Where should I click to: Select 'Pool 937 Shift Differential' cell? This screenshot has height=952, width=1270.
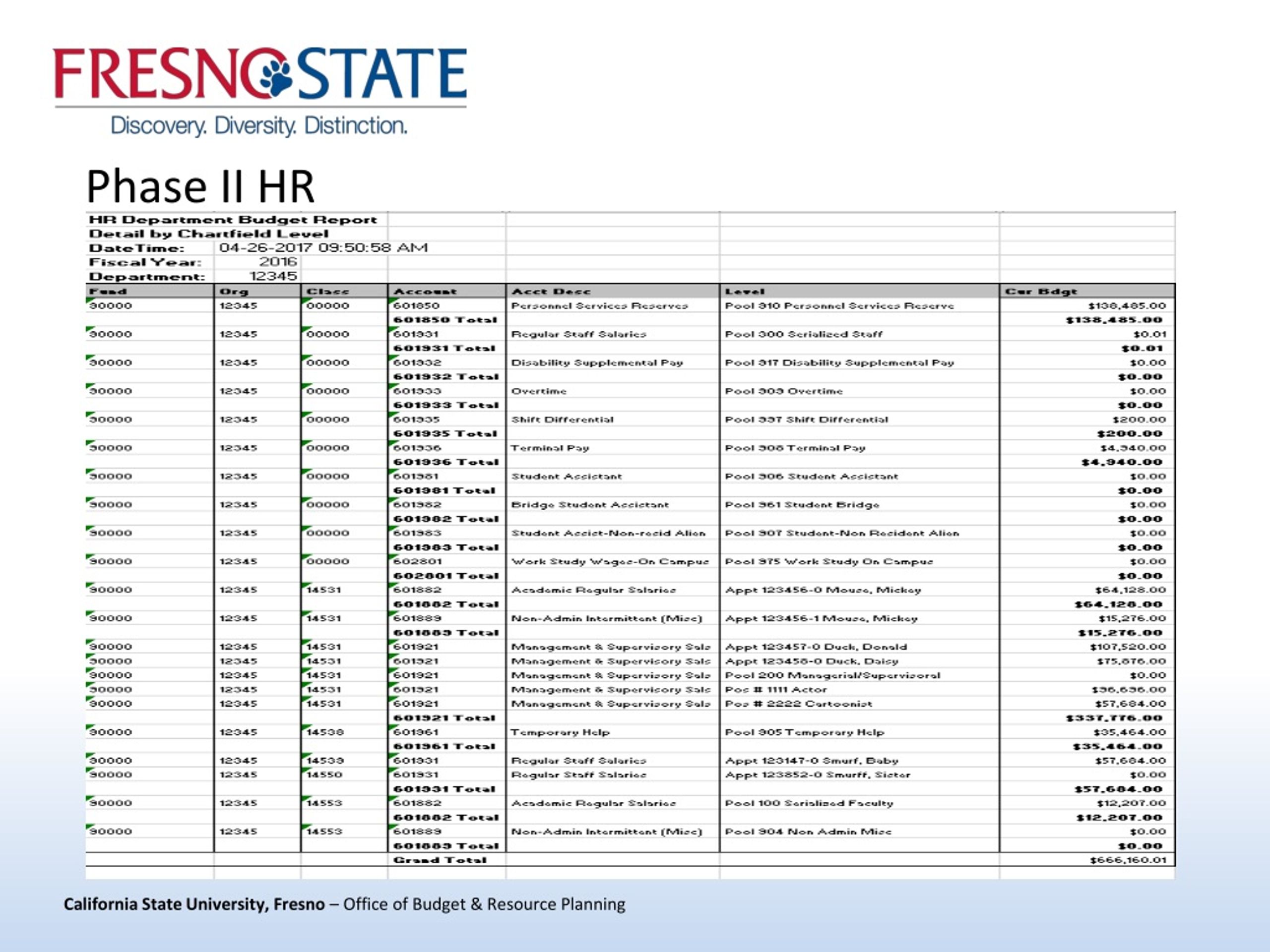(x=860, y=419)
